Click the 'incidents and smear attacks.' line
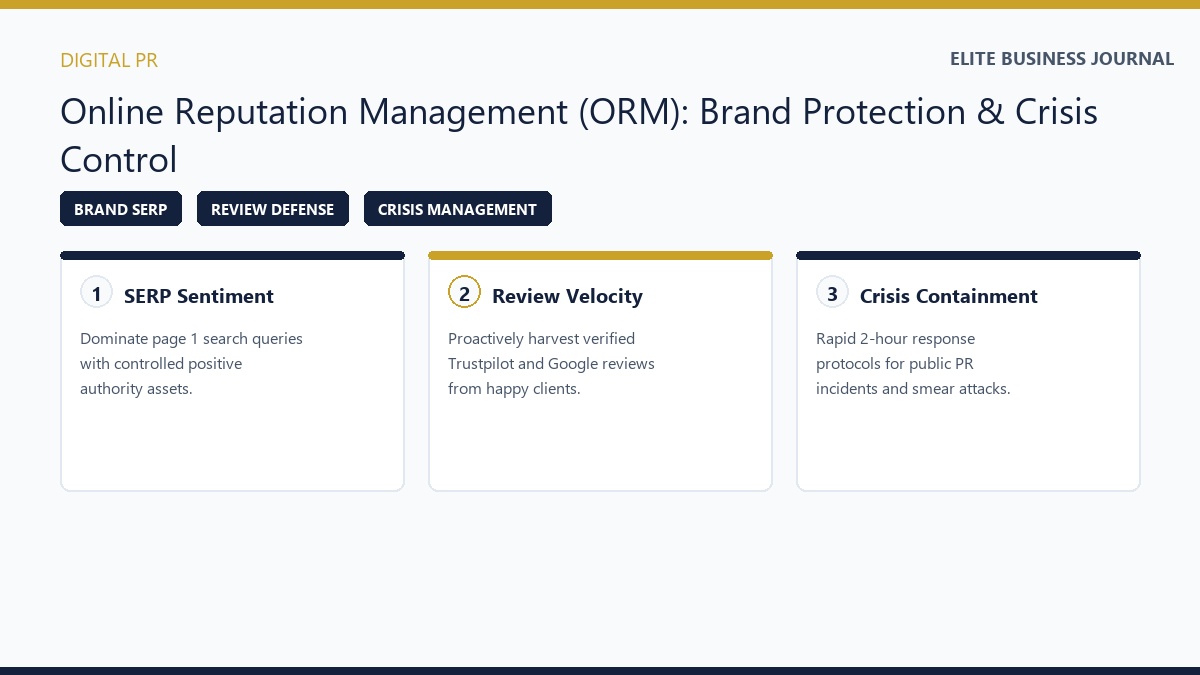The width and height of the screenshot is (1200, 675). coord(913,389)
